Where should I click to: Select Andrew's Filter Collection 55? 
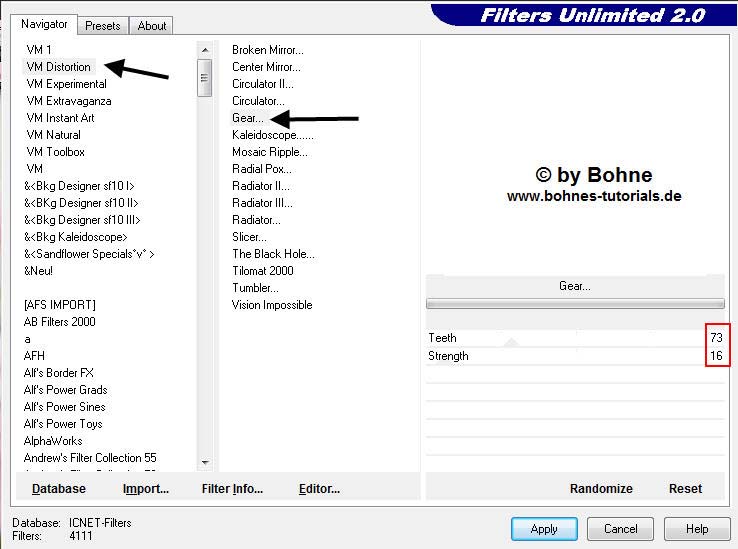pyautogui.click(x=90, y=458)
